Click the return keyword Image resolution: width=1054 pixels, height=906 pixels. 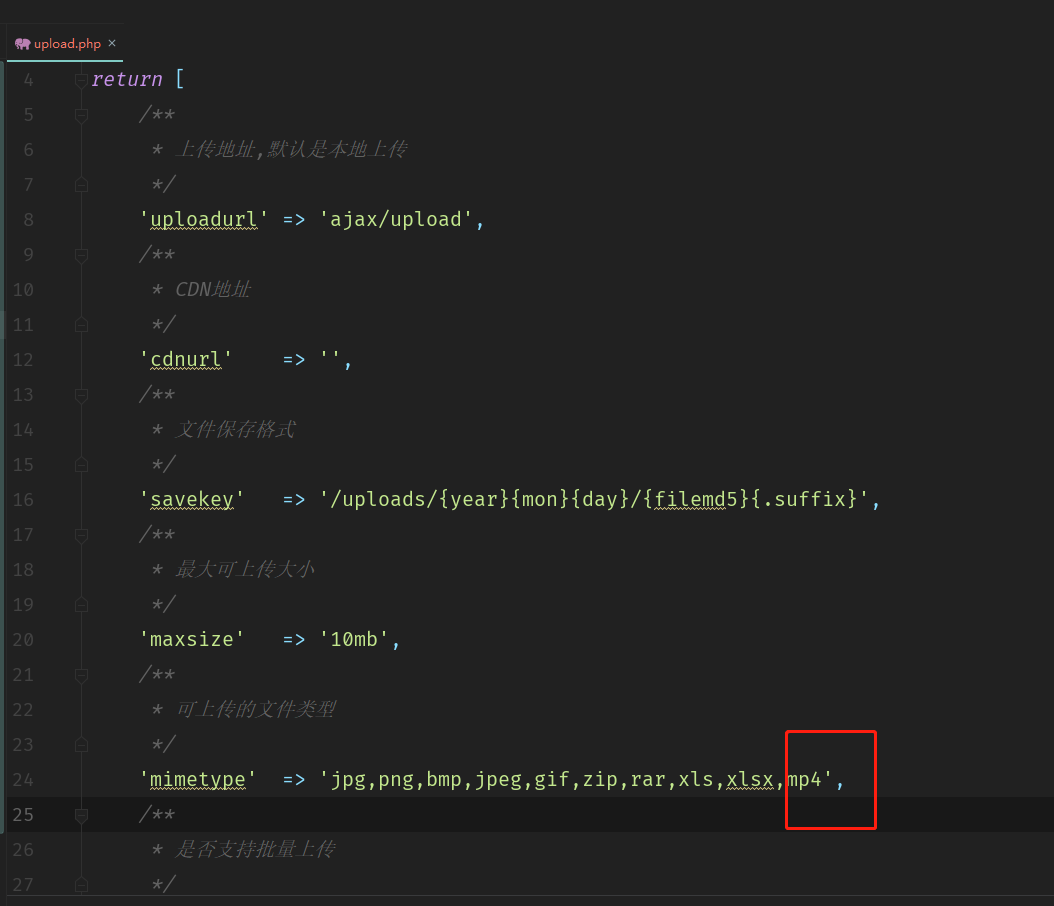[127, 80]
